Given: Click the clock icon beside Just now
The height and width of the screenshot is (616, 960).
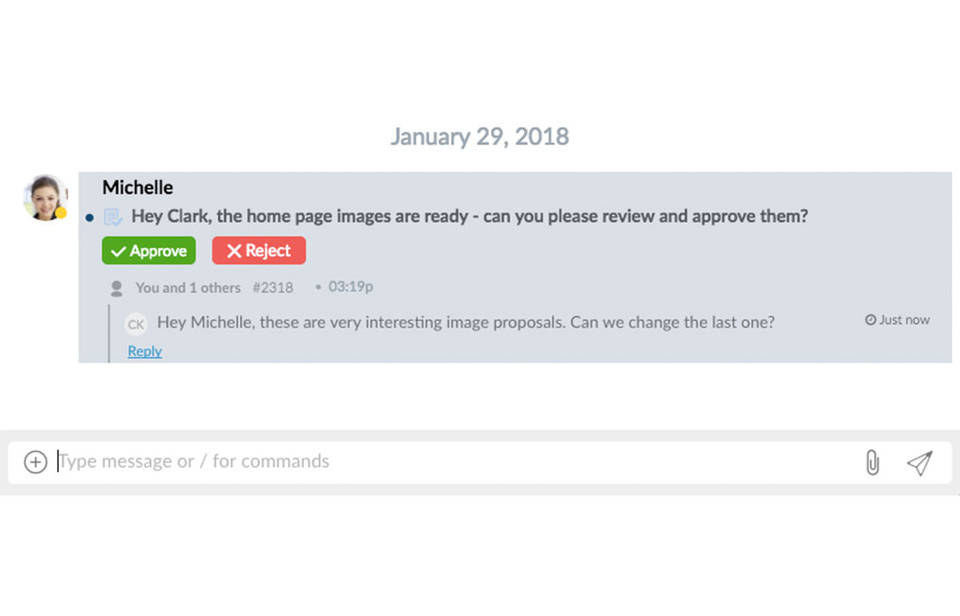Looking at the screenshot, I should point(870,320).
